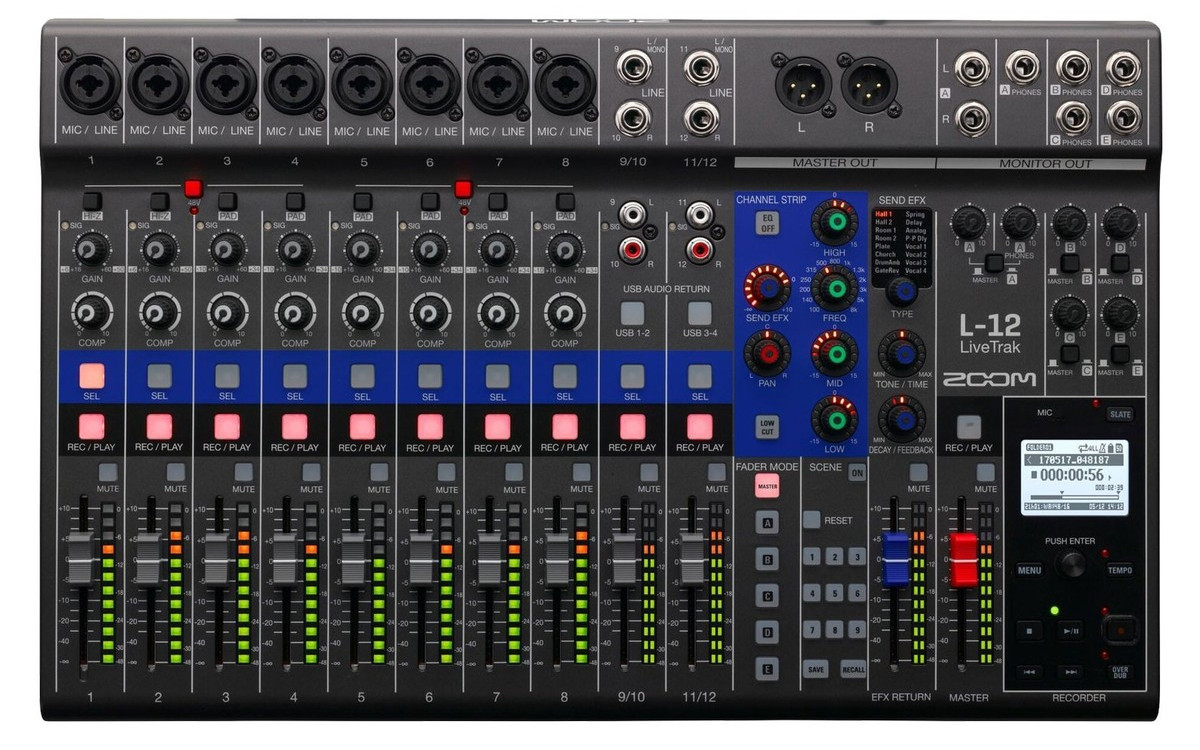
Task: Mute channel 3
Action: (243, 472)
